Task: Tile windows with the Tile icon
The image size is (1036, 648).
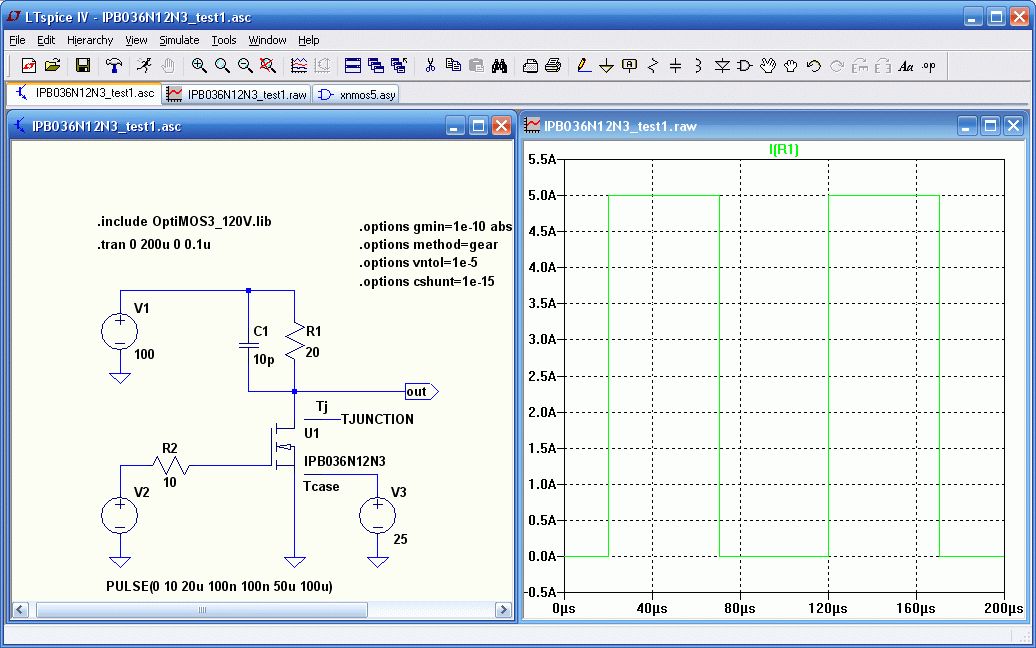Action: coord(352,65)
